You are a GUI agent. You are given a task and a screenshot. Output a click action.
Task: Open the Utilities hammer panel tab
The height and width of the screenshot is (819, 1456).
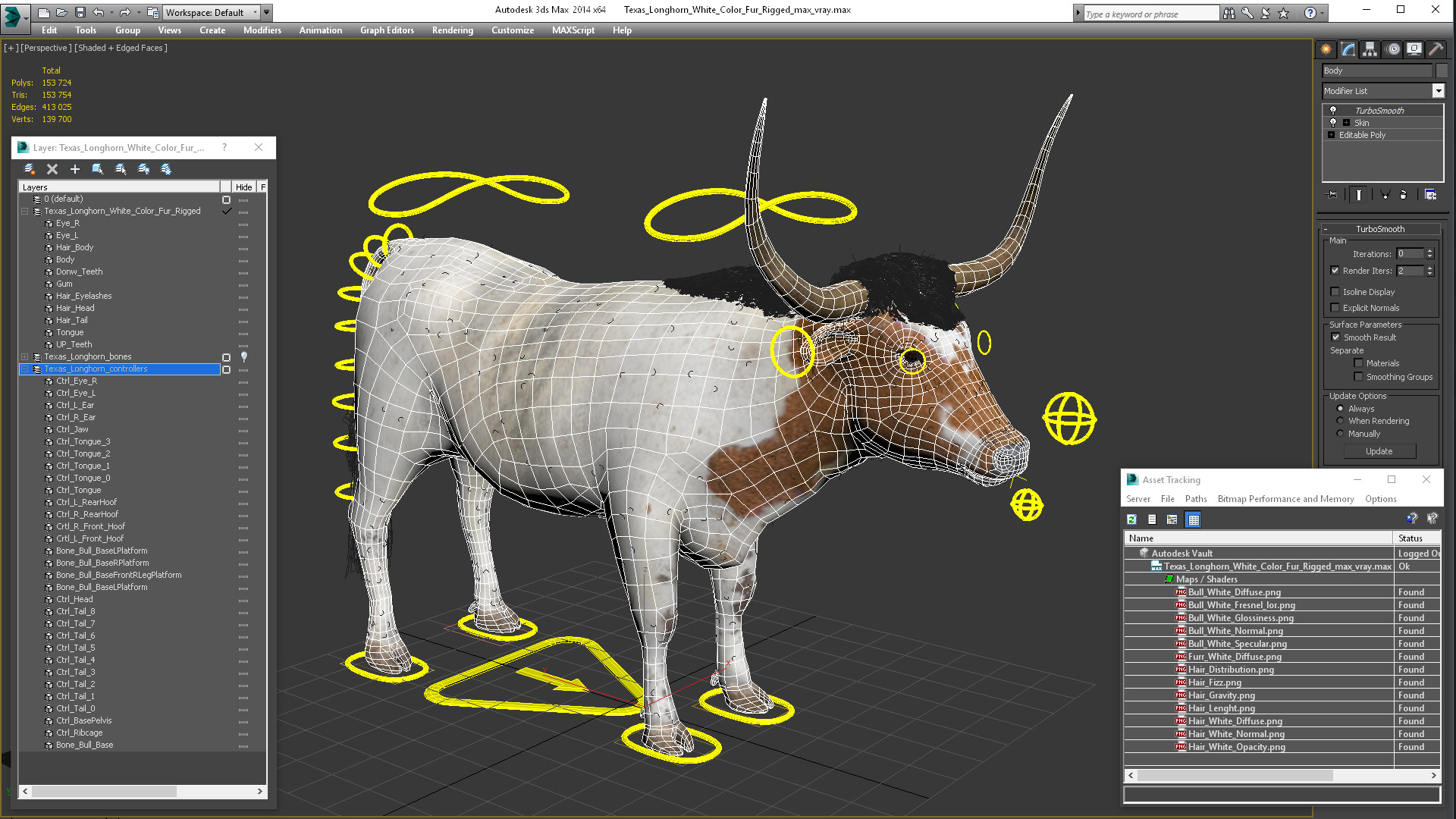1436,49
